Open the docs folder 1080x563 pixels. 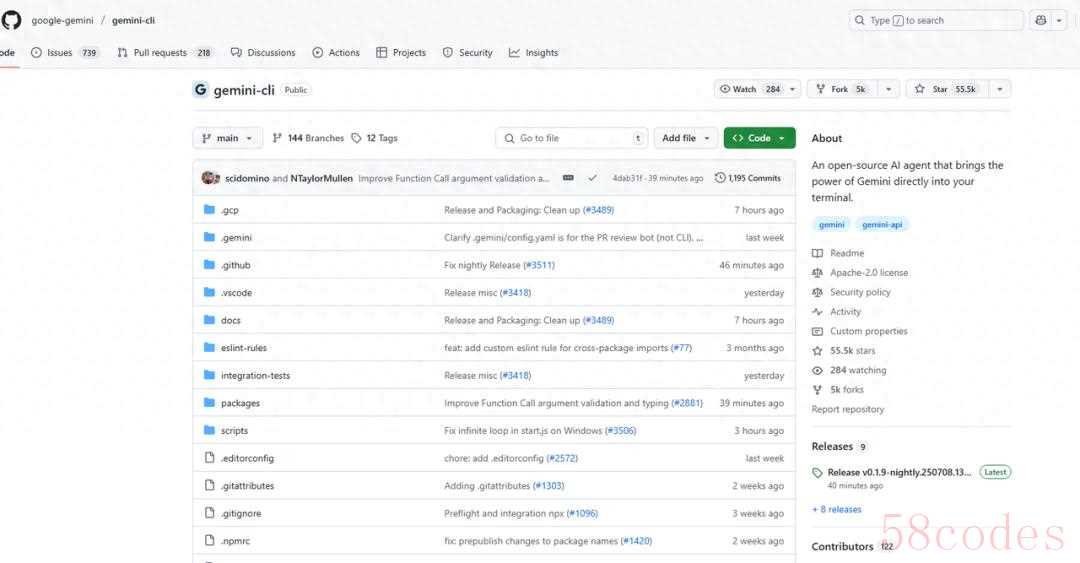pos(231,320)
